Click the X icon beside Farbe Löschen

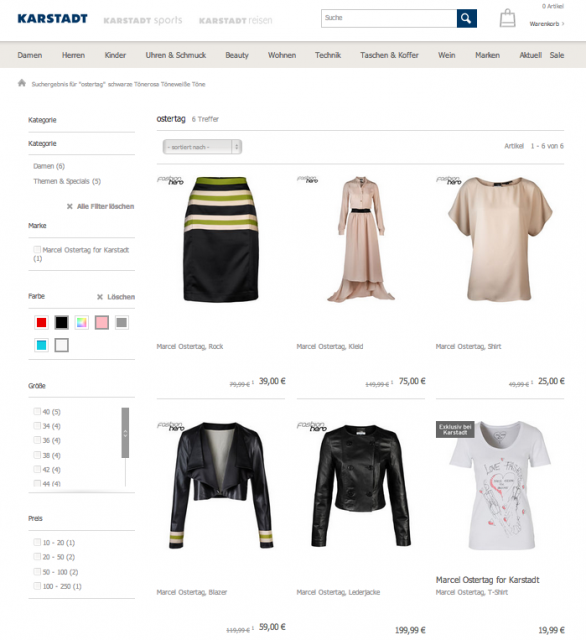click(100, 297)
